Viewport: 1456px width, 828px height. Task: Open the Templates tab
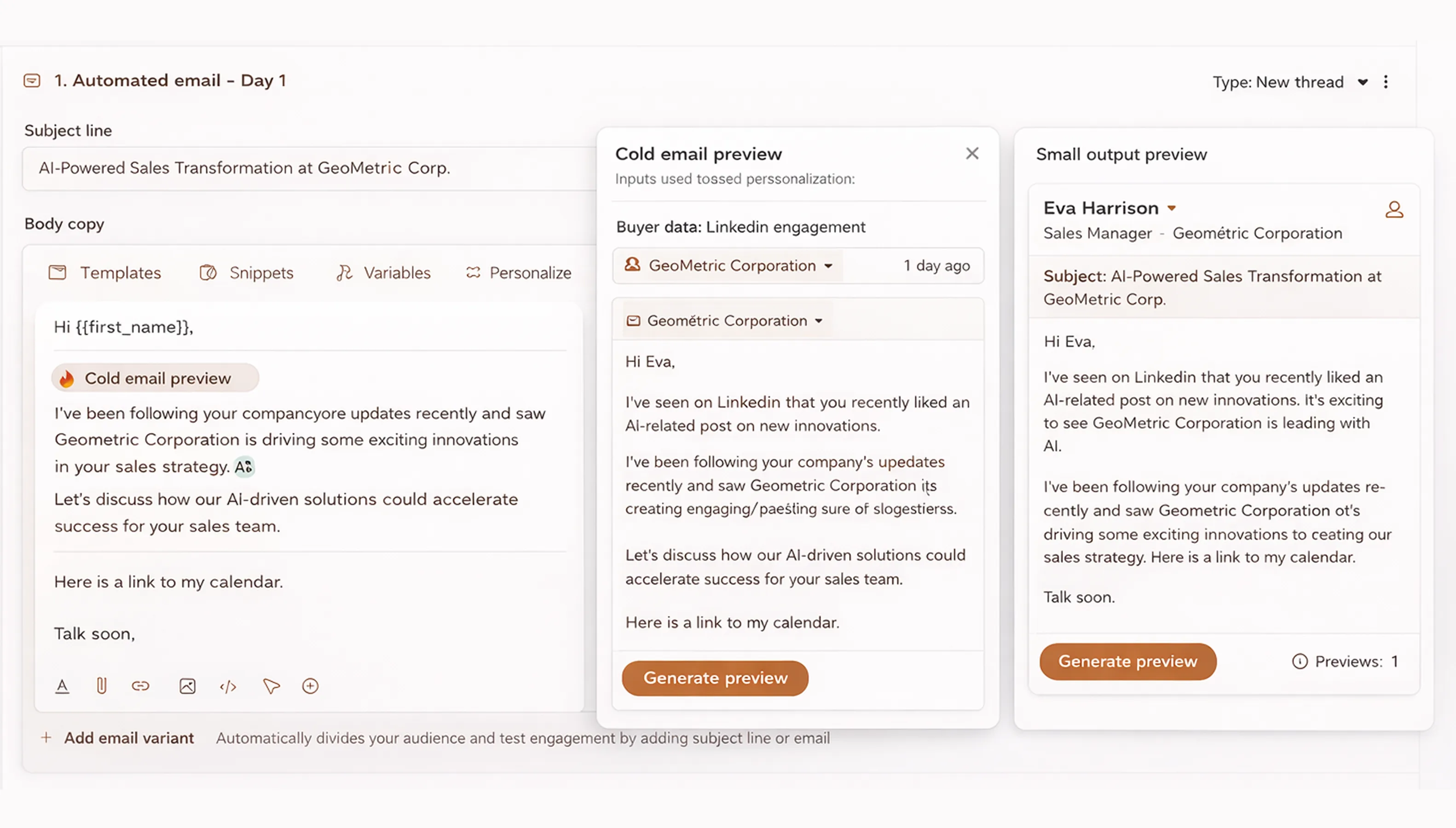point(104,273)
